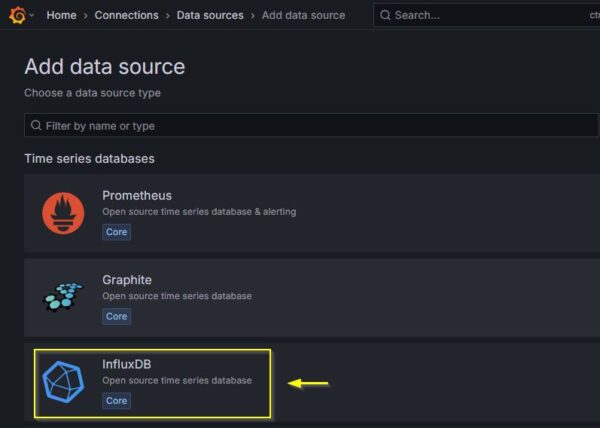Click Prometheus description 'Open source time series database & alerting'
600x428 pixels.
pyautogui.click(x=199, y=212)
